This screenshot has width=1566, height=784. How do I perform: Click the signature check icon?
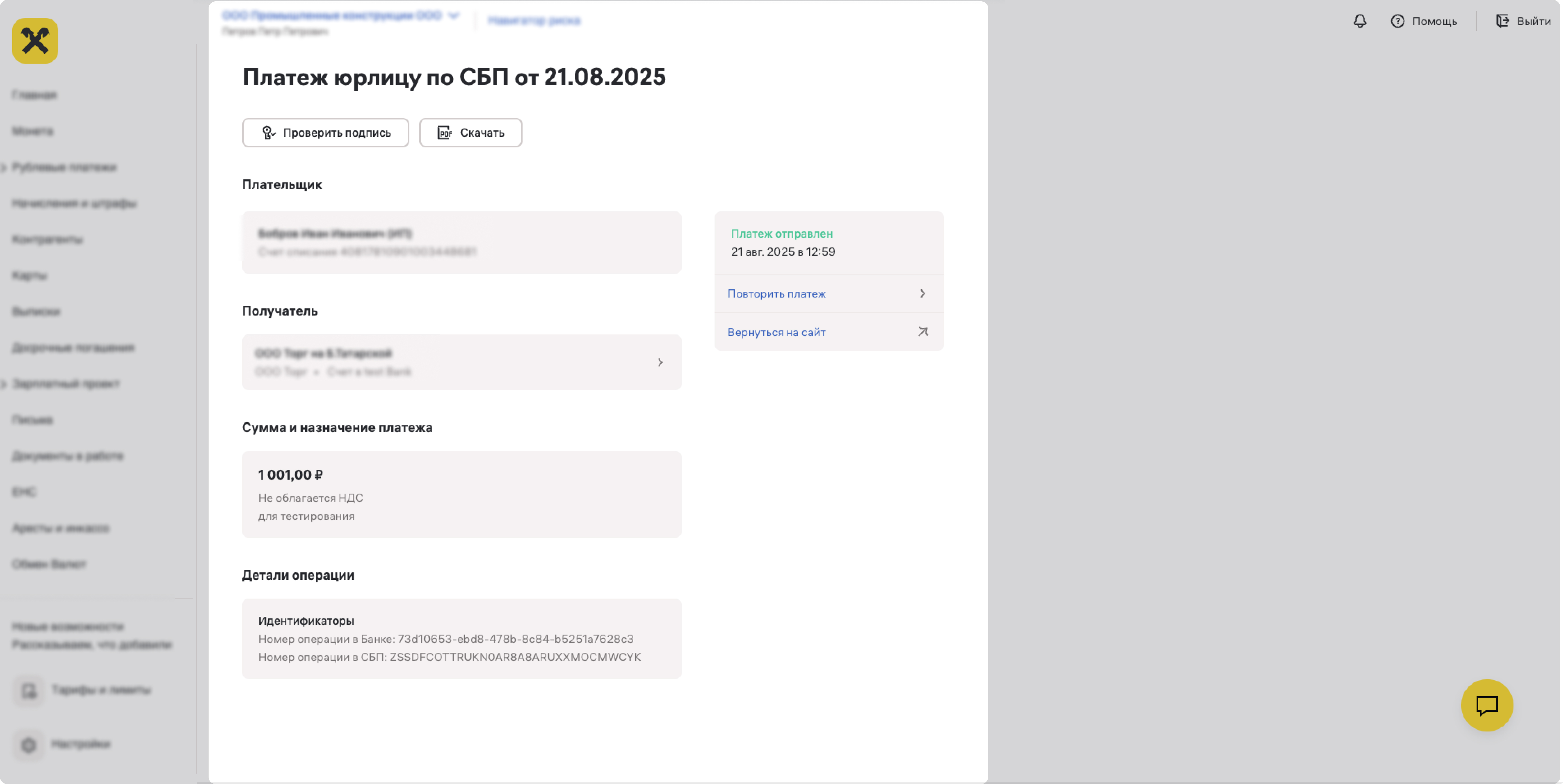pos(268,132)
